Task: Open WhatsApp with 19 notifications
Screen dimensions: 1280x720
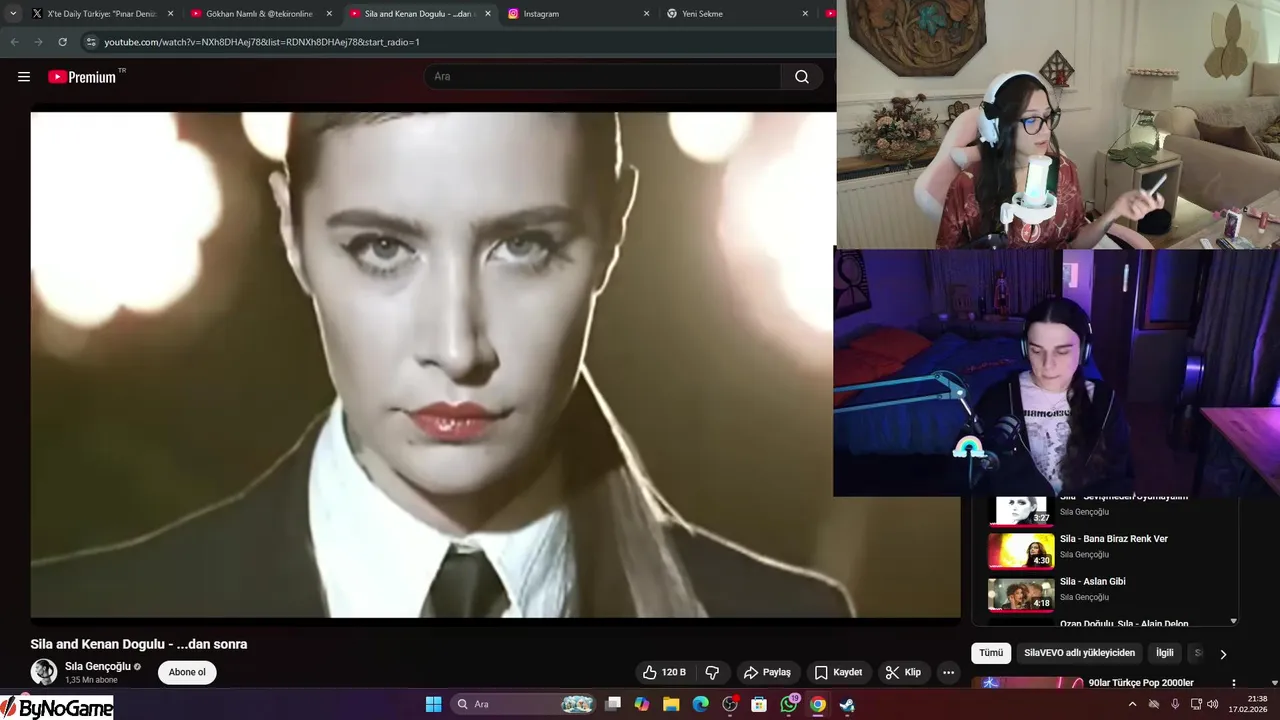Action: [789, 704]
